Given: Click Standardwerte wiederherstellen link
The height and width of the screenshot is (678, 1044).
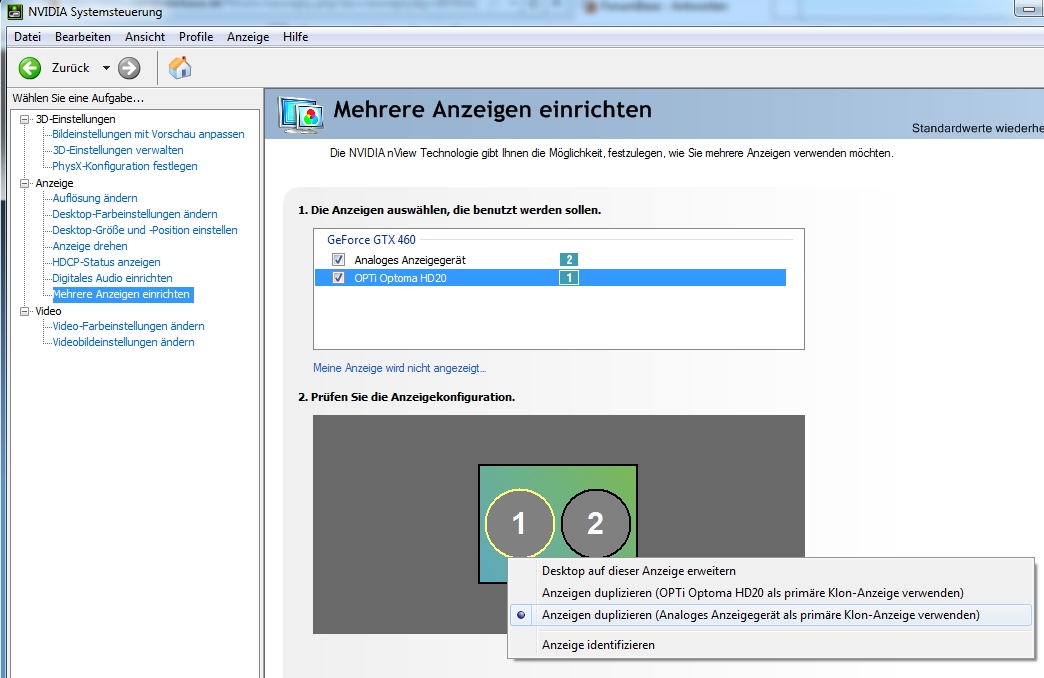Looking at the screenshot, I should pyautogui.click(x=977, y=128).
